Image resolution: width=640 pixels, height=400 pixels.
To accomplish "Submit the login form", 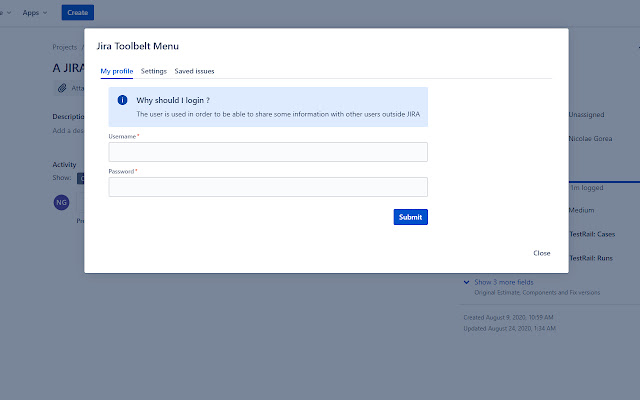I will (411, 217).
